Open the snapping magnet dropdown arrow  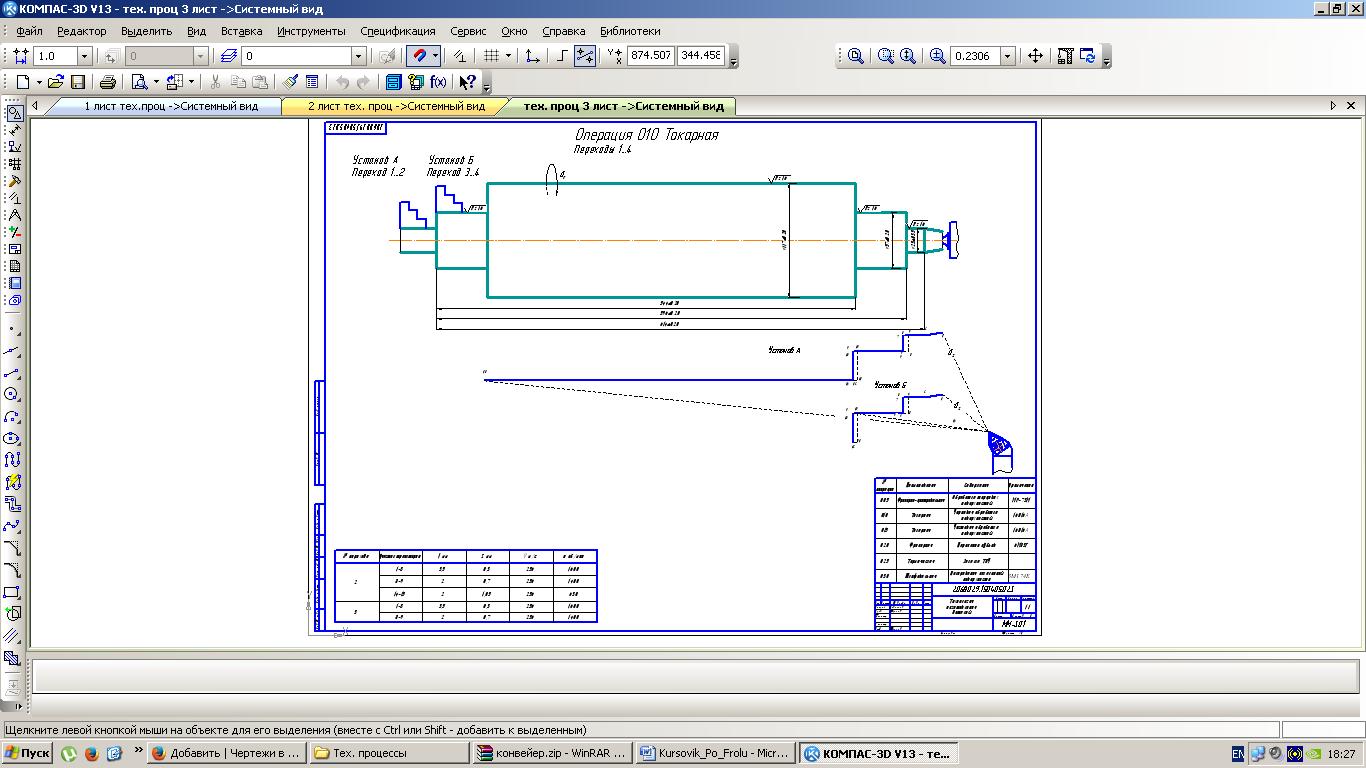tap(437, 56)
